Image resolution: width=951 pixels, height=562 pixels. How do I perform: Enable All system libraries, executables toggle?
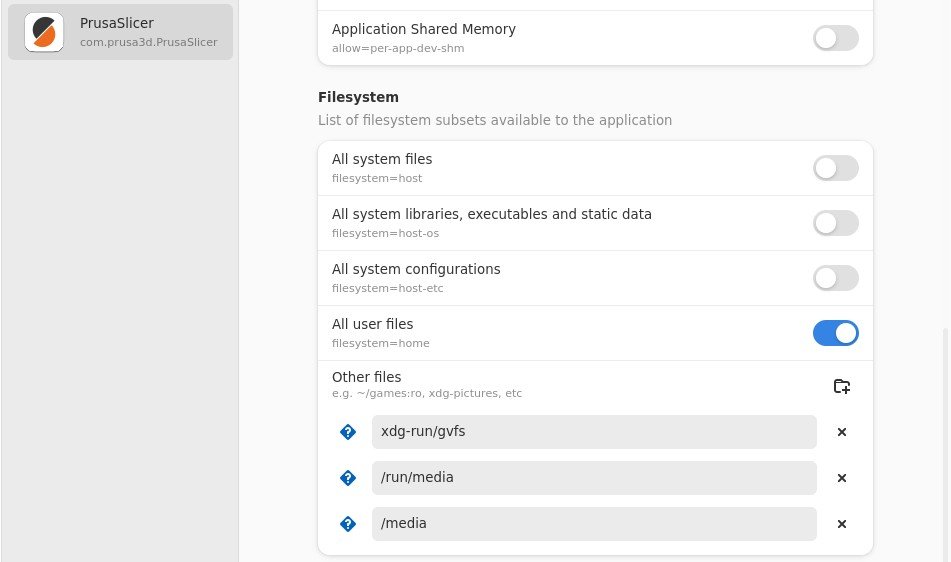835,223
